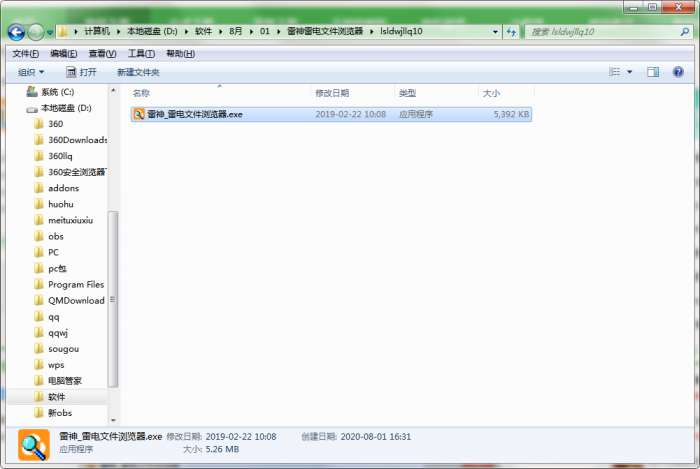Click the qq folder icon in tree
This screenshot has height=469, width=700.
tap(39, 317)
